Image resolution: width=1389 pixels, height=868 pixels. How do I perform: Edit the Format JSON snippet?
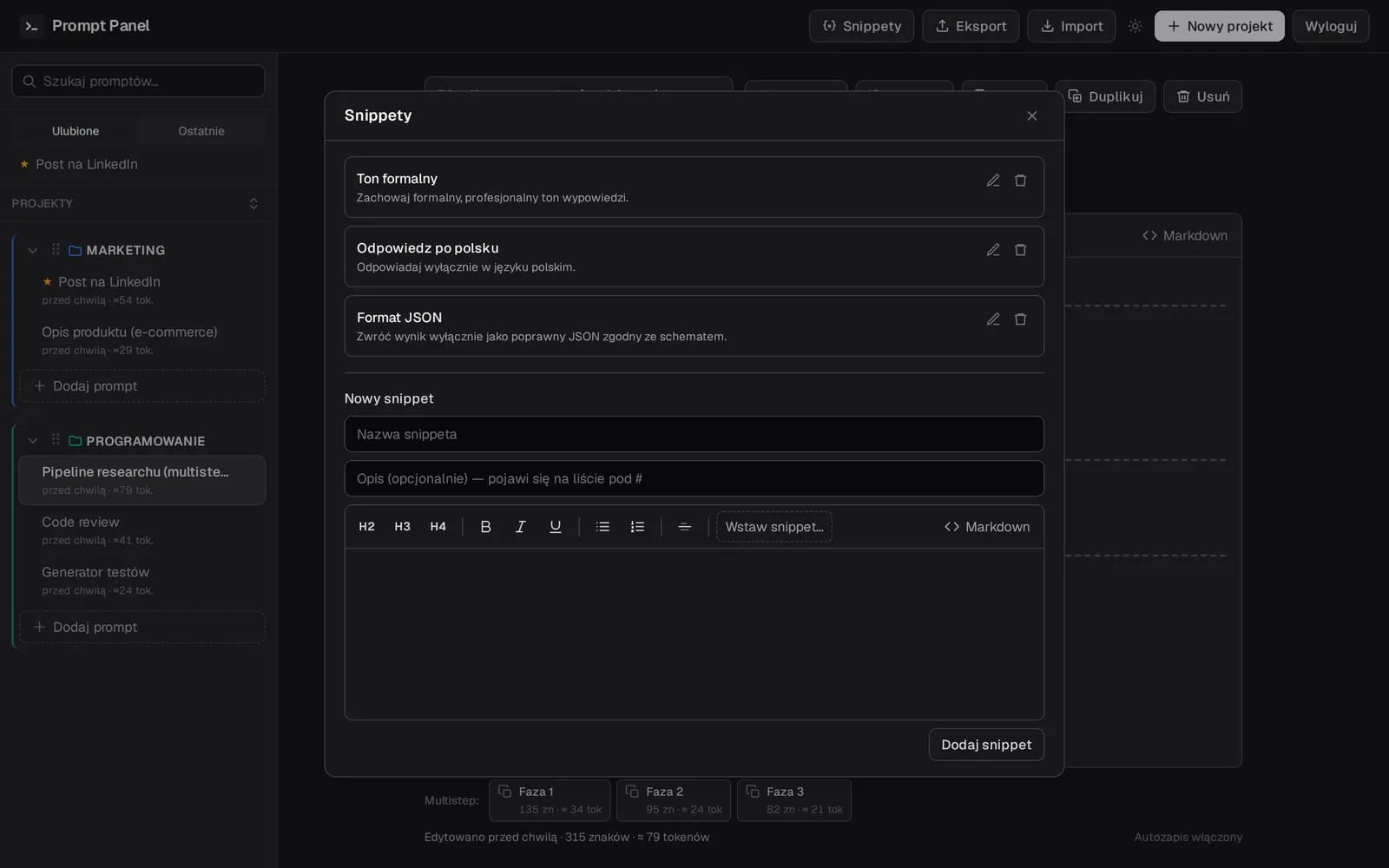(x=993, y=319)
